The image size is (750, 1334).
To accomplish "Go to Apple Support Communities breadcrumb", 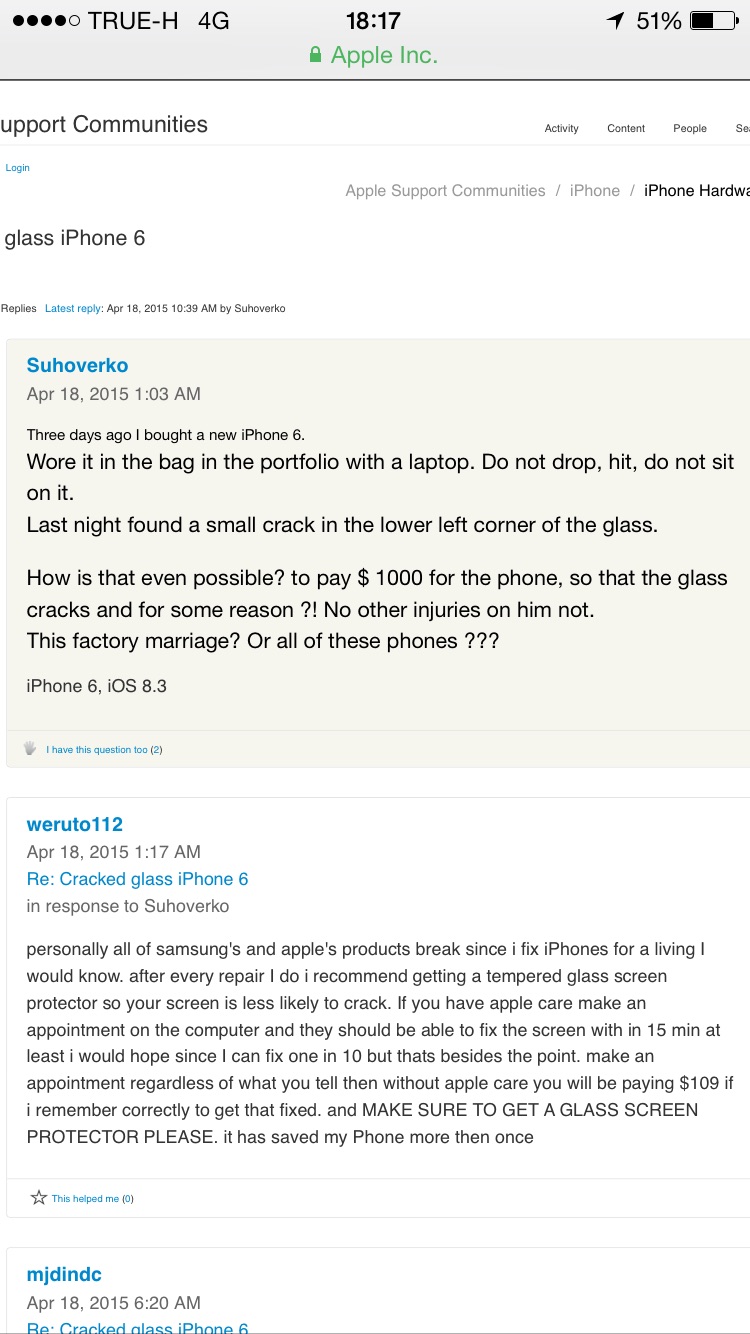I will [x=445, y=190].
